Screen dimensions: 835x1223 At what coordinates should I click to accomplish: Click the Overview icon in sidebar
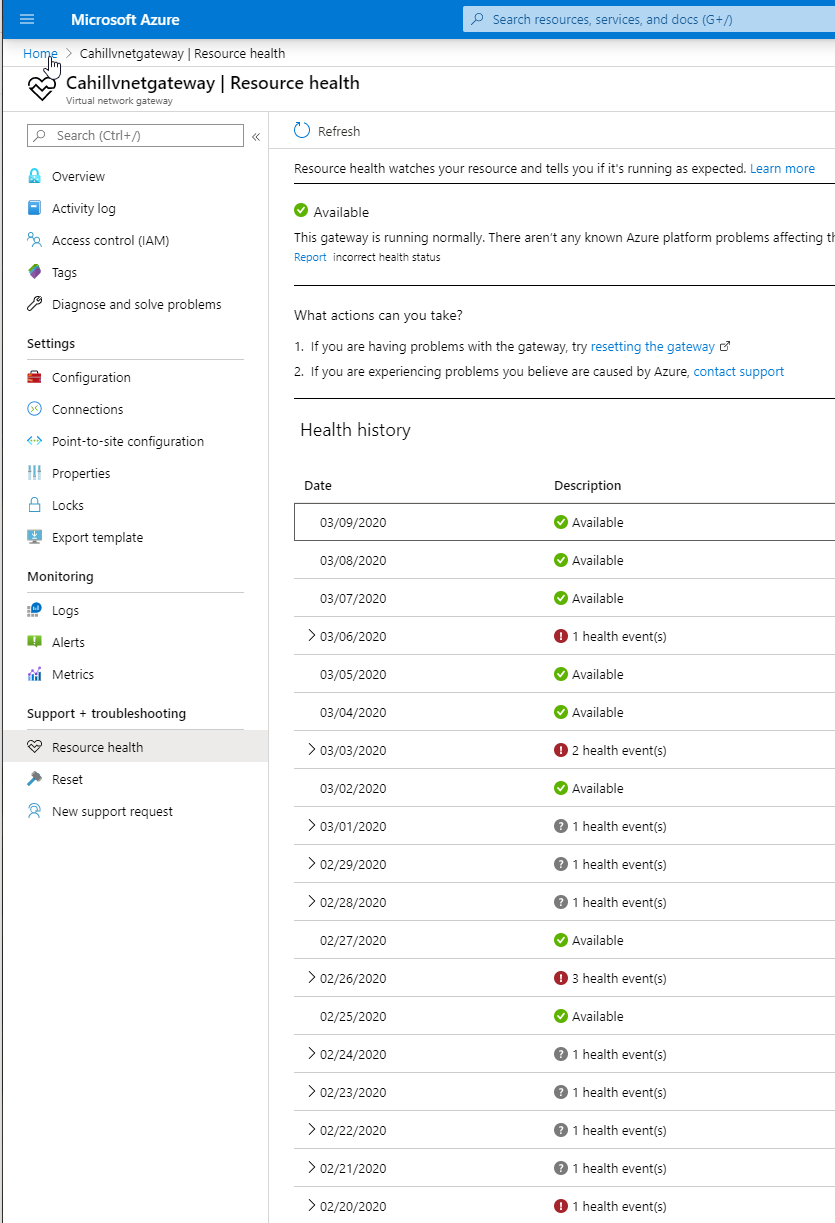(x=34, y=176)
